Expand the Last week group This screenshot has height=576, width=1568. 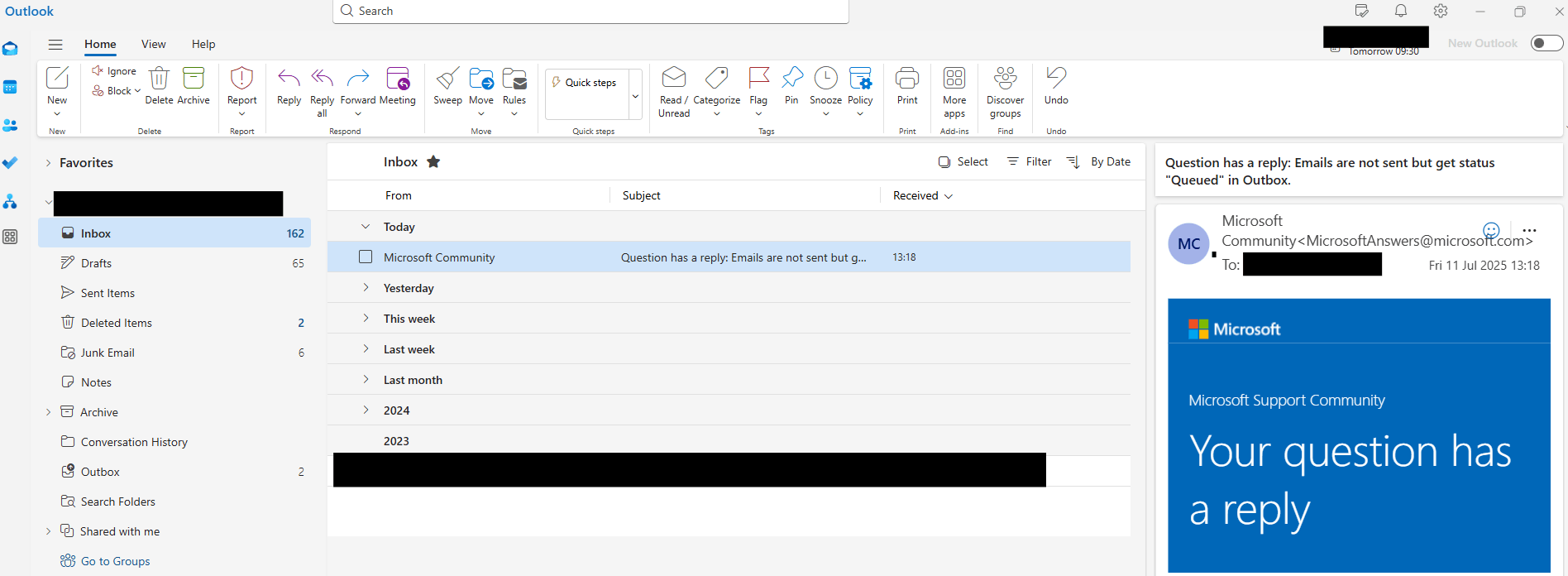click(x=366, y=348)
